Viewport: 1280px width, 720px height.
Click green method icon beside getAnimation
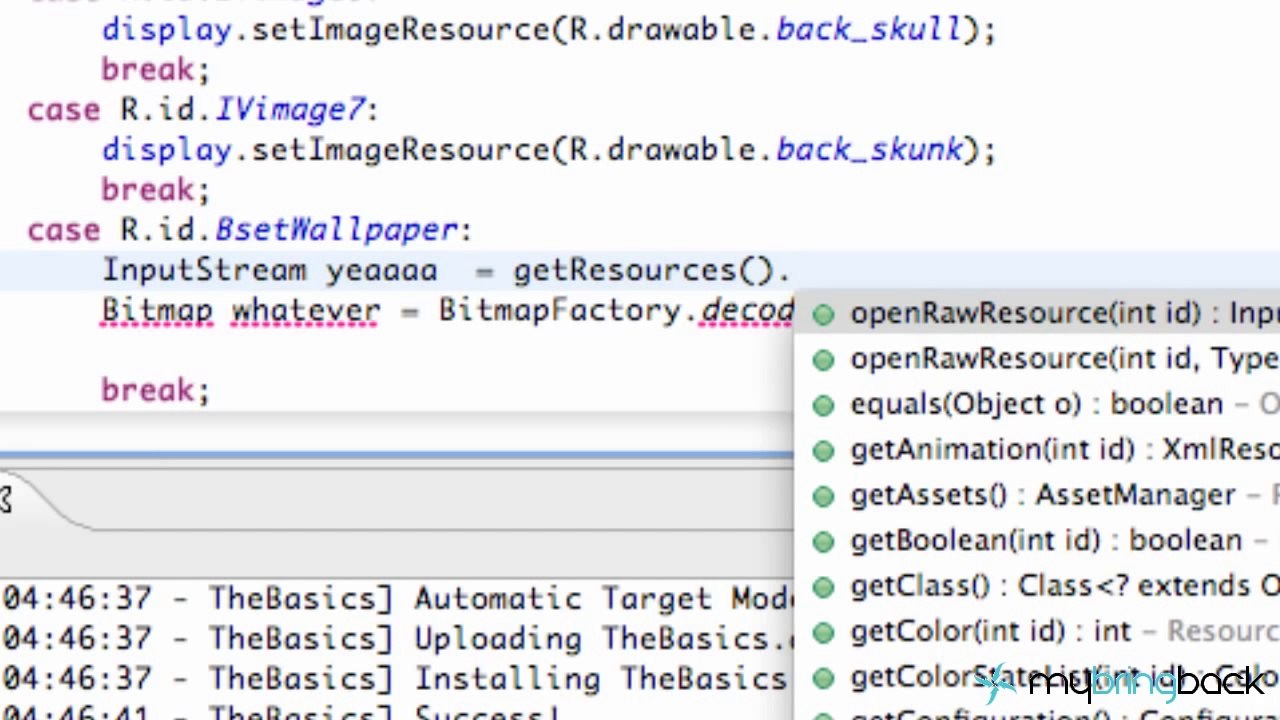tap(823, 451)
